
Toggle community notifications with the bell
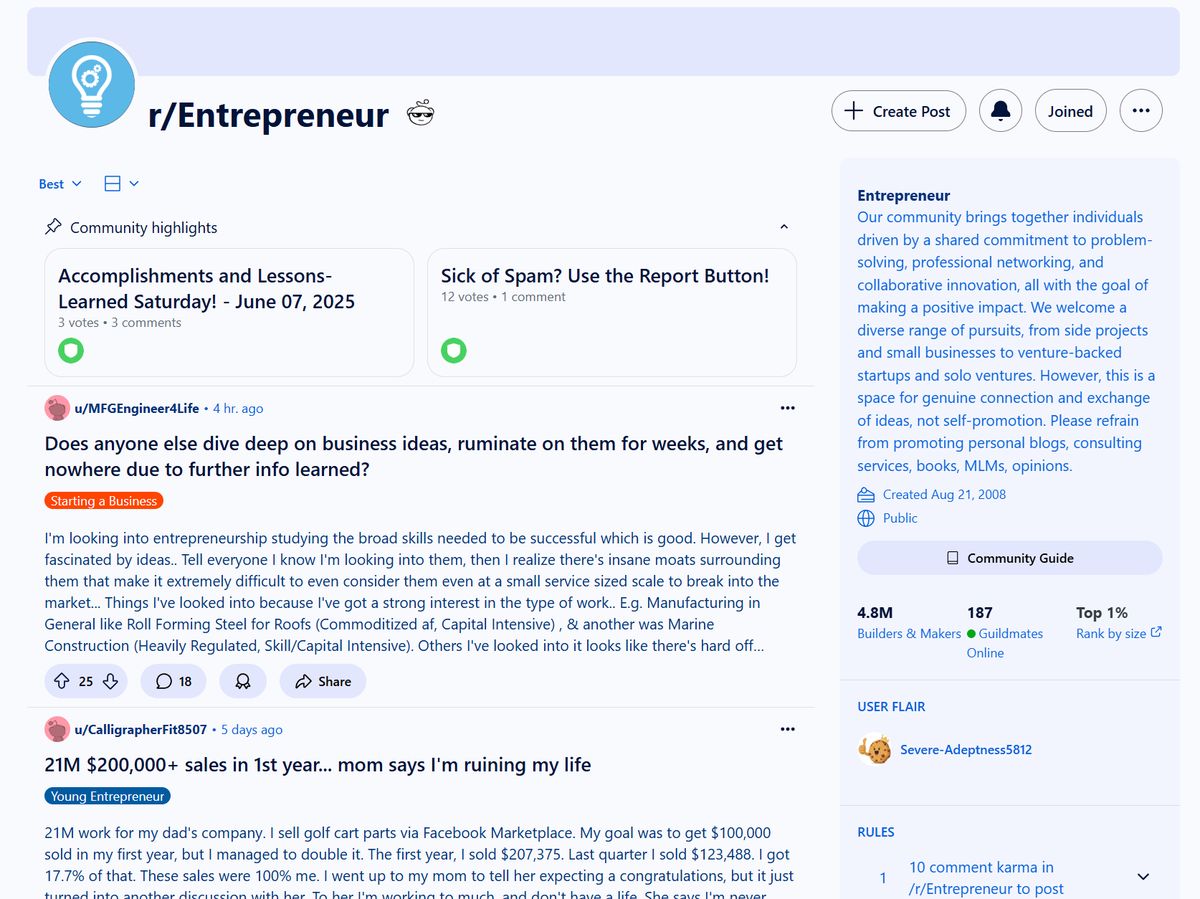coord(1000,111)
